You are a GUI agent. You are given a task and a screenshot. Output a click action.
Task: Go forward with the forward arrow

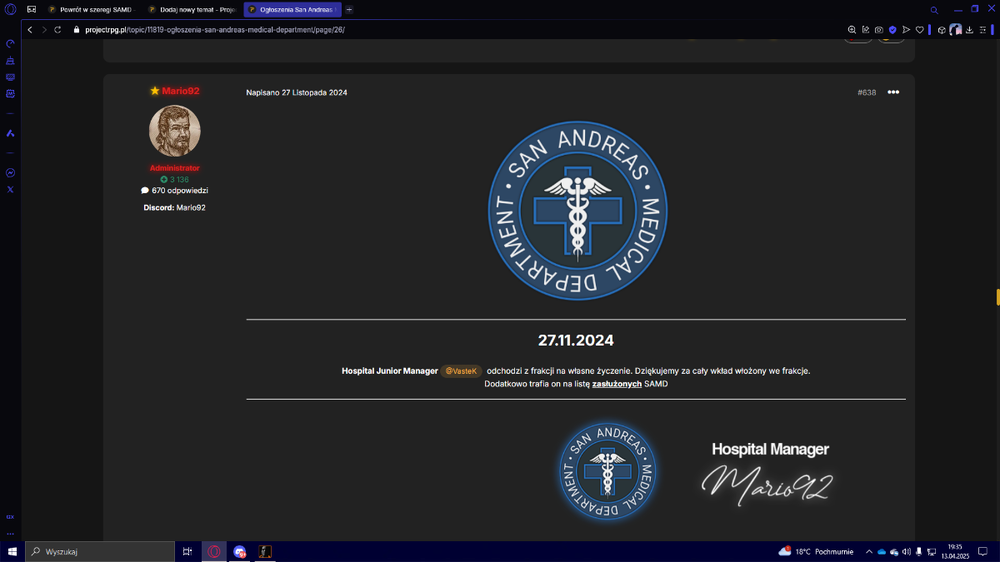(44, 30)
